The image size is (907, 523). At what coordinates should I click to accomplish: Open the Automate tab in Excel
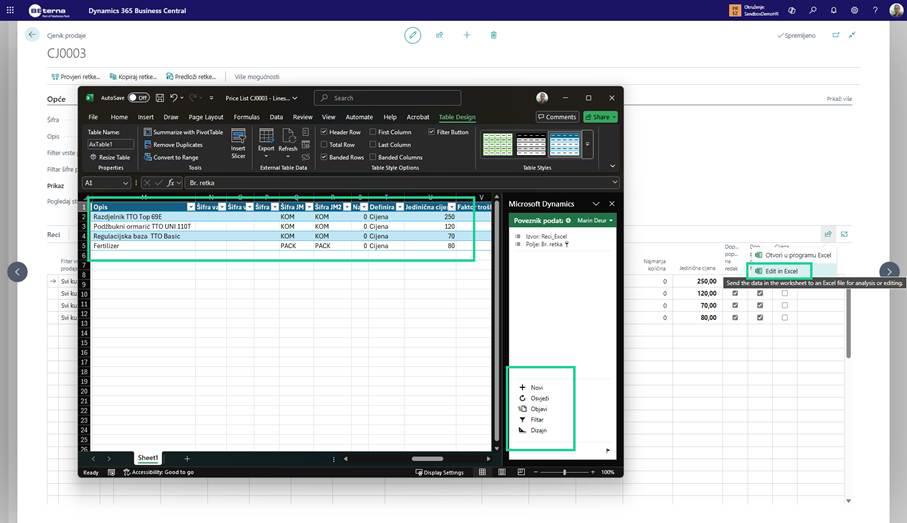coord(359,117)
